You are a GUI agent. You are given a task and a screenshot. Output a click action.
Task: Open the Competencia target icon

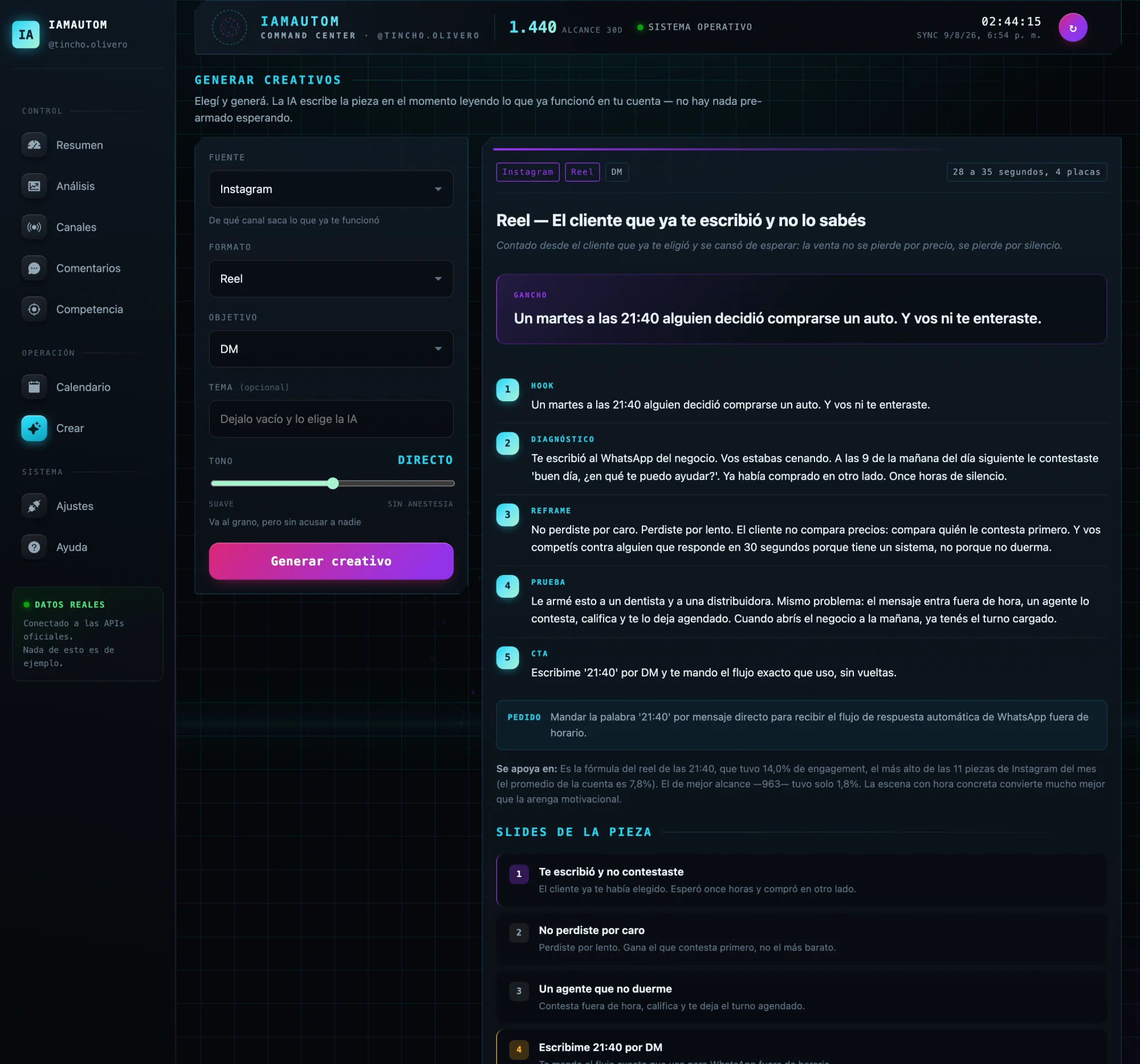[34, 309]
